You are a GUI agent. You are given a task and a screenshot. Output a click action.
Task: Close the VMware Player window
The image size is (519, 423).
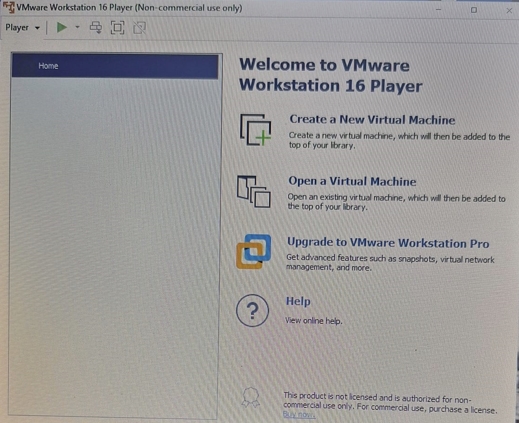[509, 11]
